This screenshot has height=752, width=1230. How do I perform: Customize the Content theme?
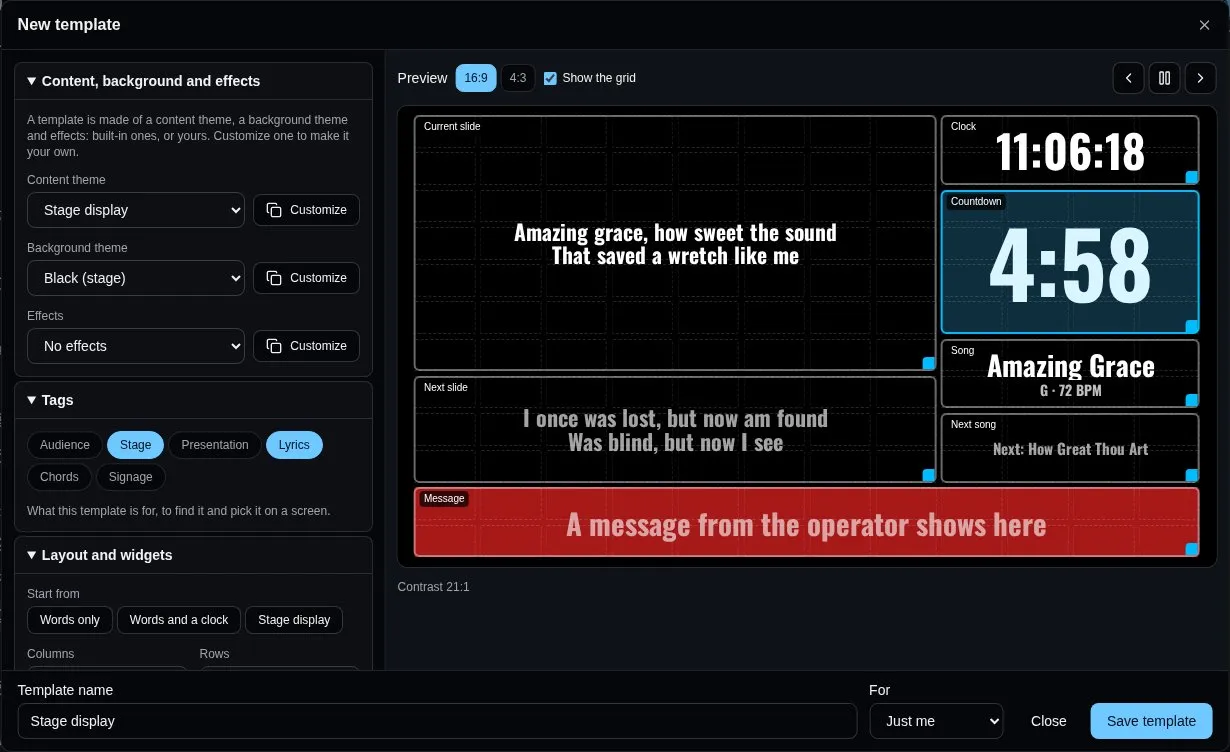click(306, 210)
